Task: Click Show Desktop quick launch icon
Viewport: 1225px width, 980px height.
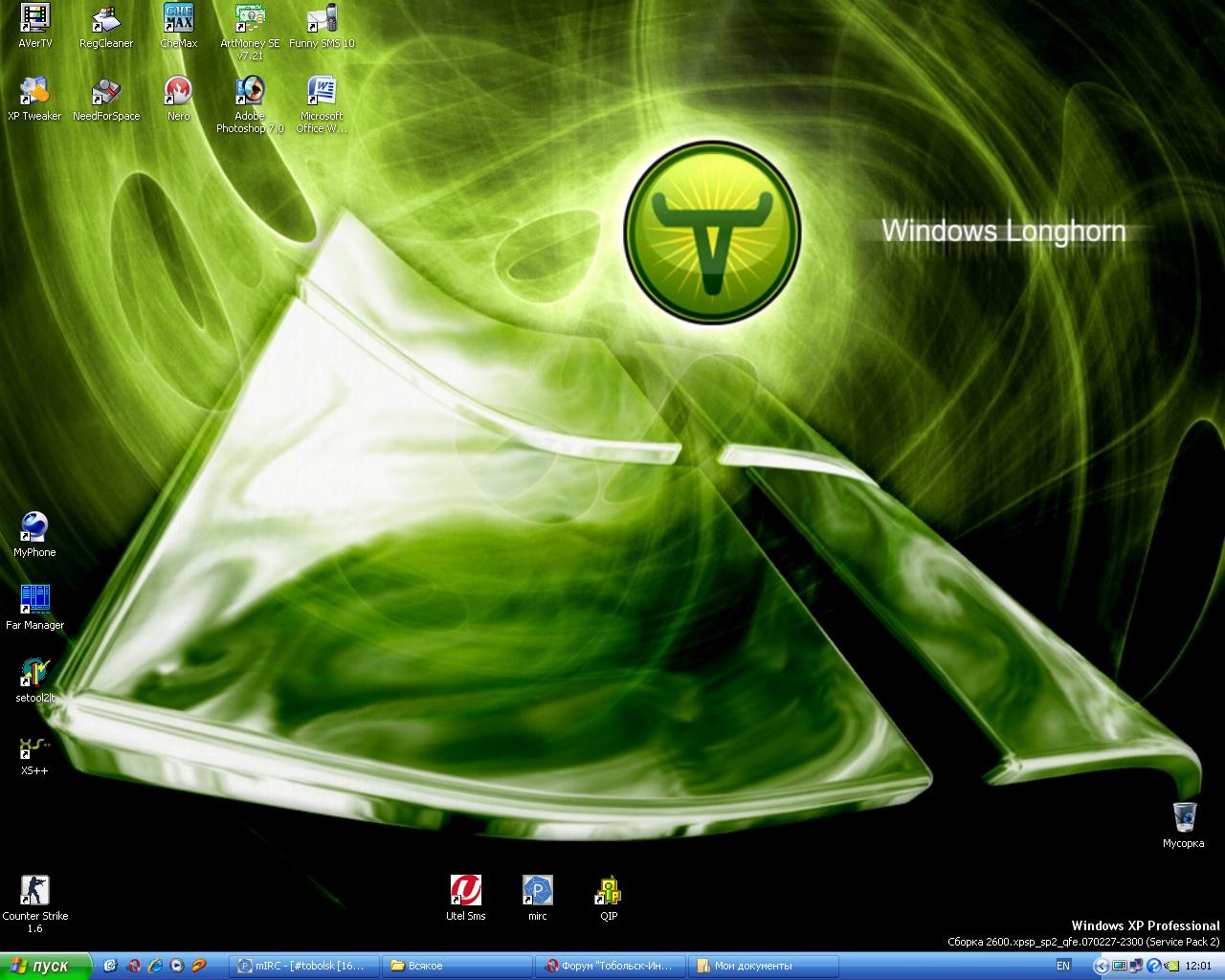Action: point(110,966)
